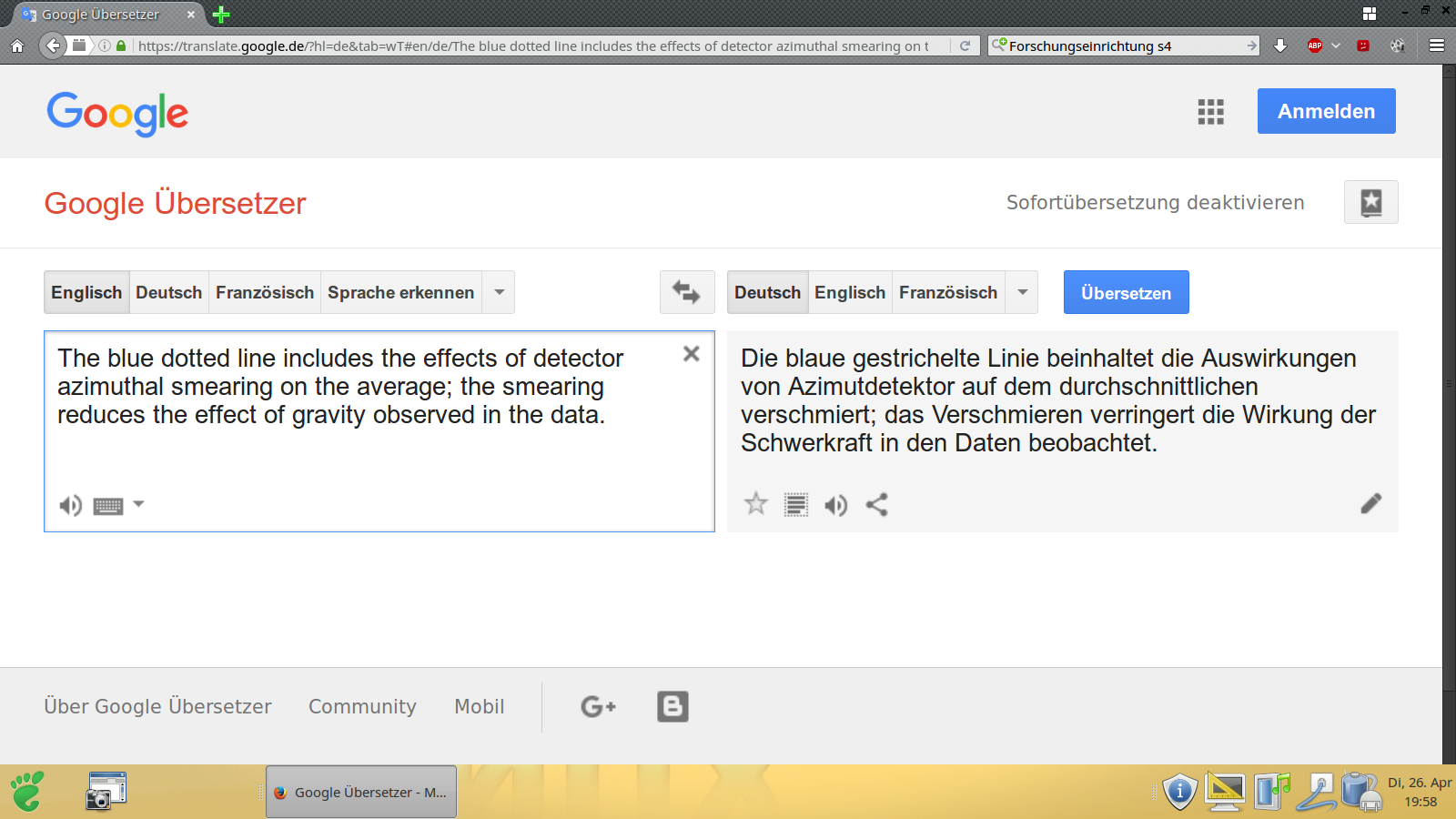The image size is (1456, 819).
Task: Click the Anmelden sign-in button
Action: (x=1327, y=111)
